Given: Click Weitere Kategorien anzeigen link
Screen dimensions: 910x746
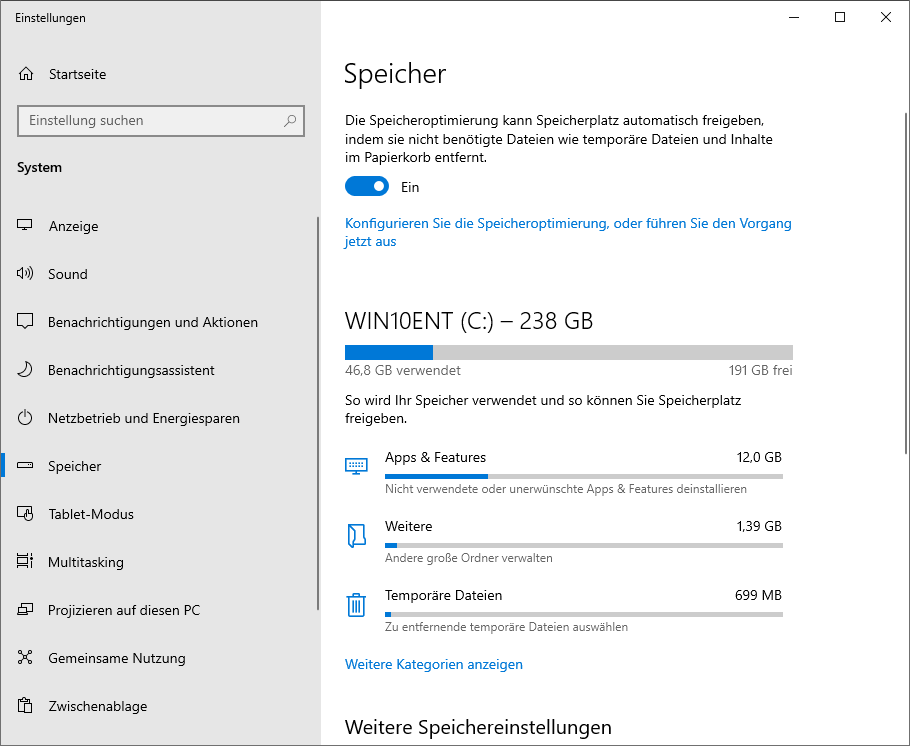Looking at the screenshot, I should 433,664.
